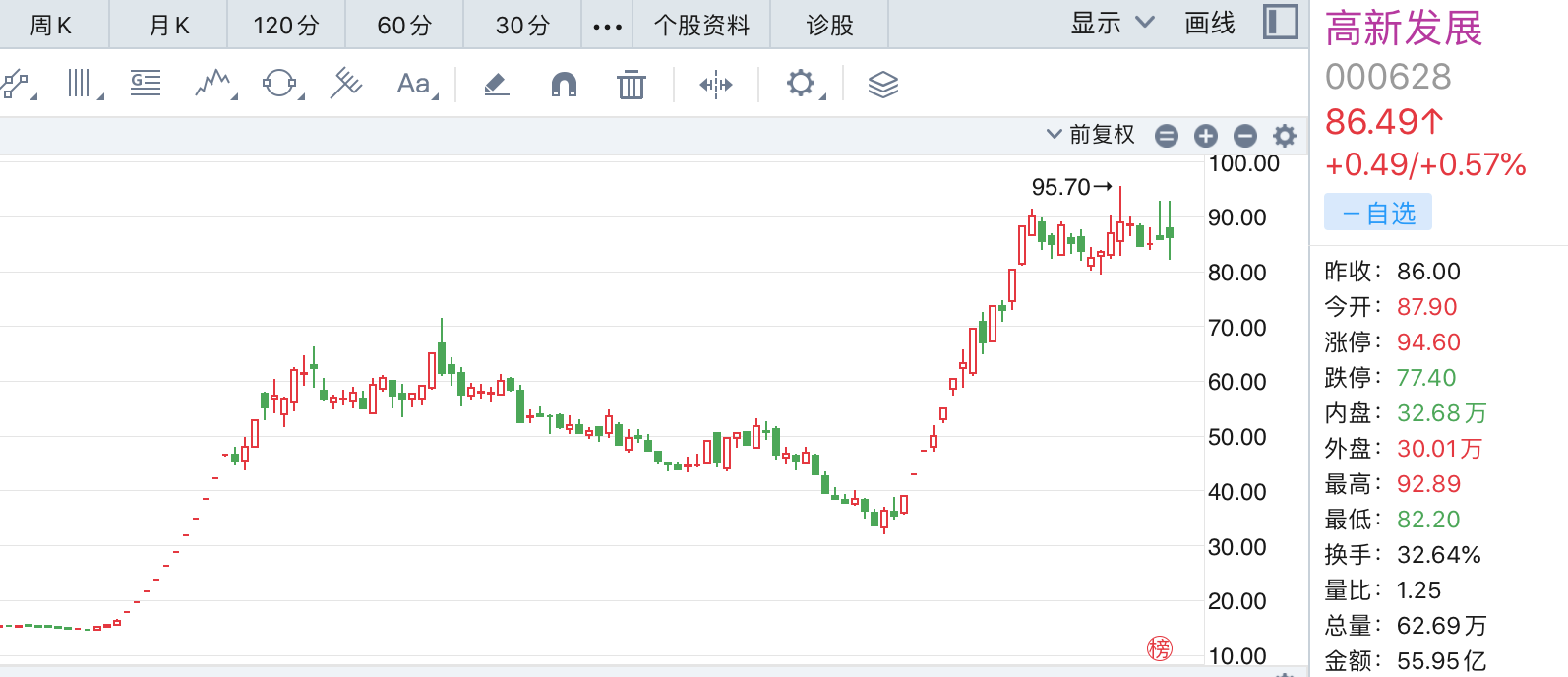Click the change value +0.49/+0.57%

coord(1425,164)
